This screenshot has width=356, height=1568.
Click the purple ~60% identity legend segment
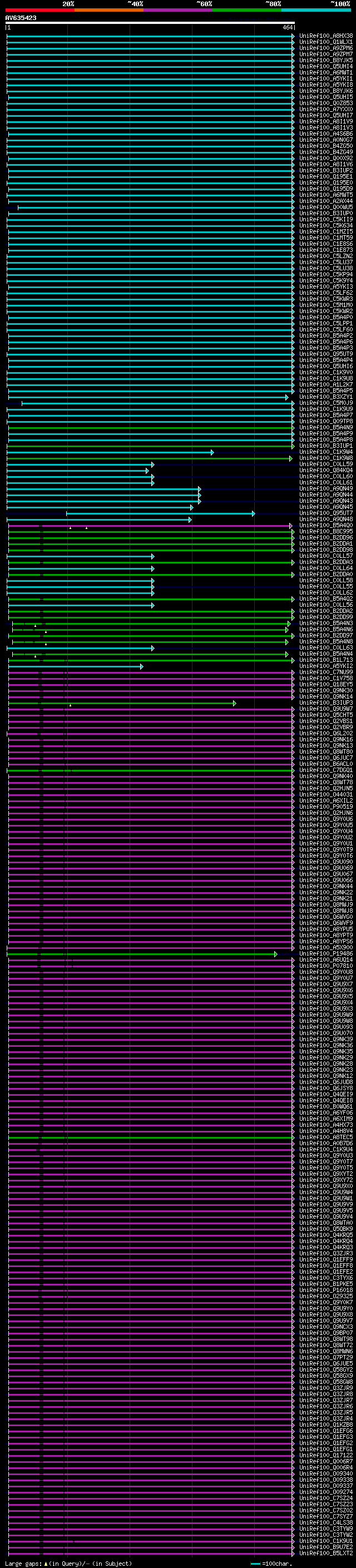pos(177,10)
